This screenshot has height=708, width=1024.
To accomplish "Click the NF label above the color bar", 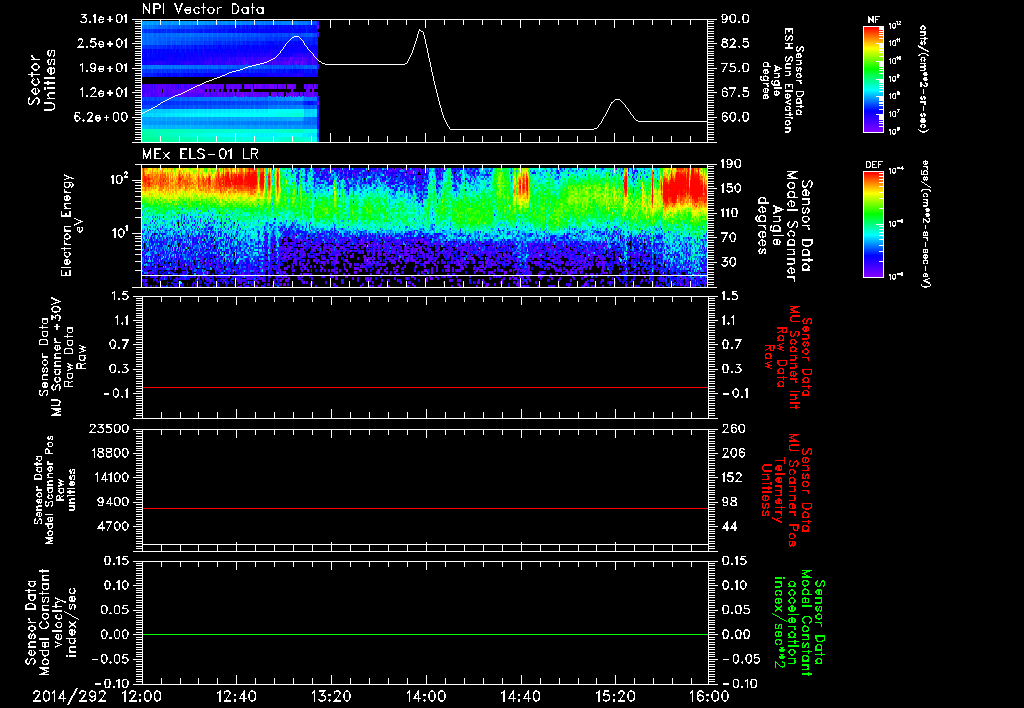I will 873,20.
